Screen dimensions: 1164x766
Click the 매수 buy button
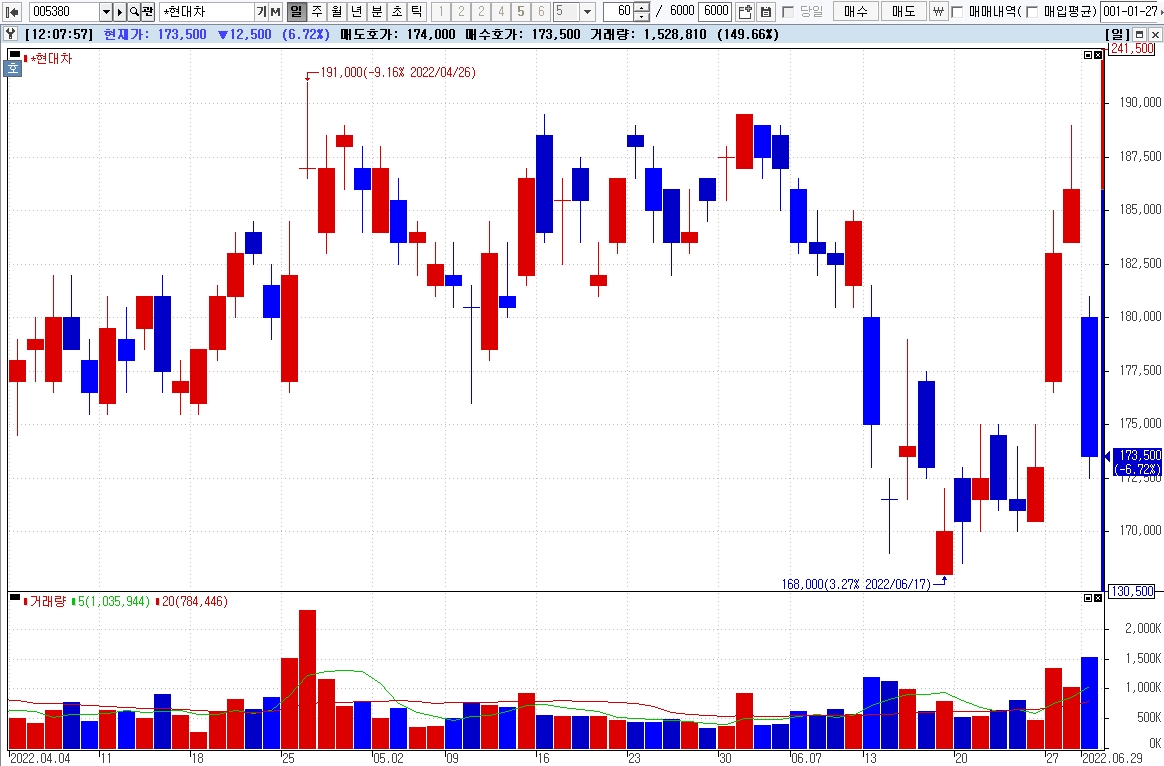tap(856, 11)
